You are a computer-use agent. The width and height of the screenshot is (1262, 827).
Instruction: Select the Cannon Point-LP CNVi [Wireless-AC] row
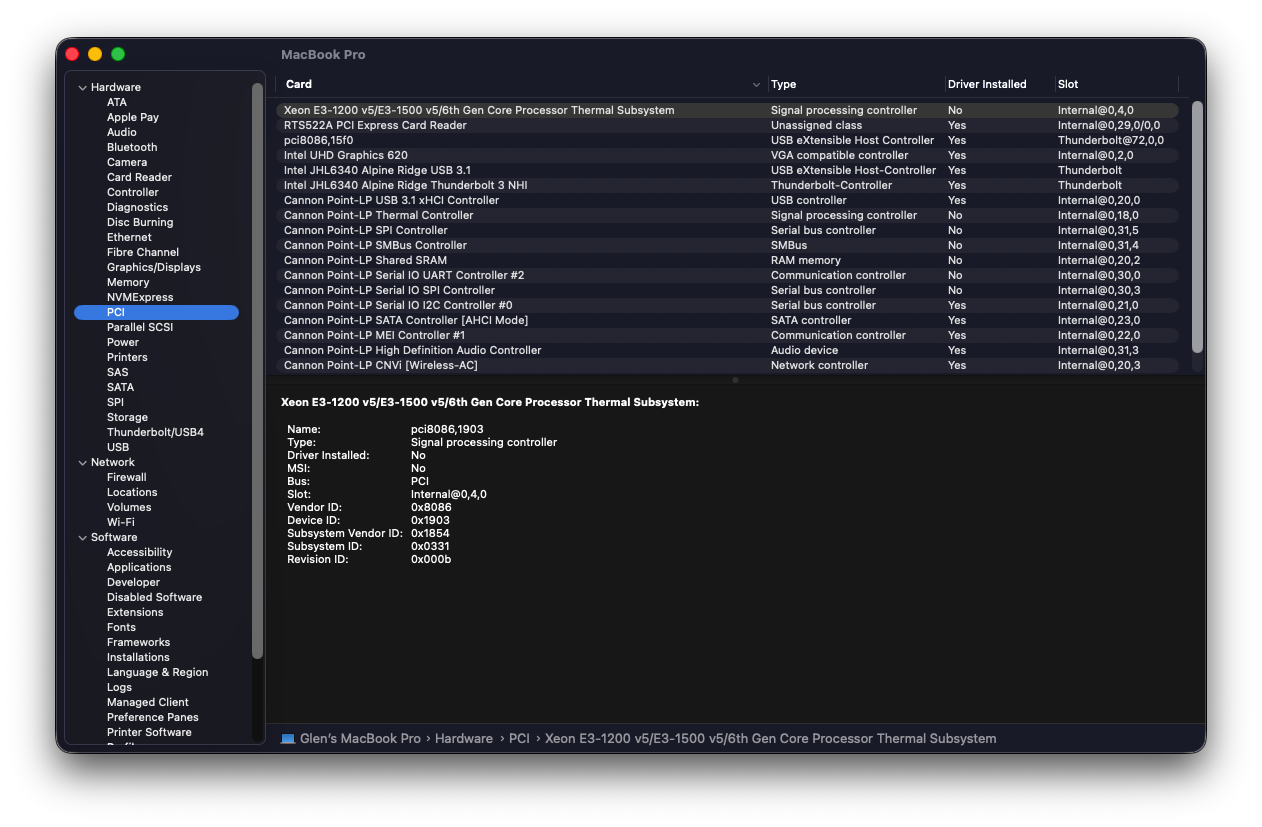(727, 365)
